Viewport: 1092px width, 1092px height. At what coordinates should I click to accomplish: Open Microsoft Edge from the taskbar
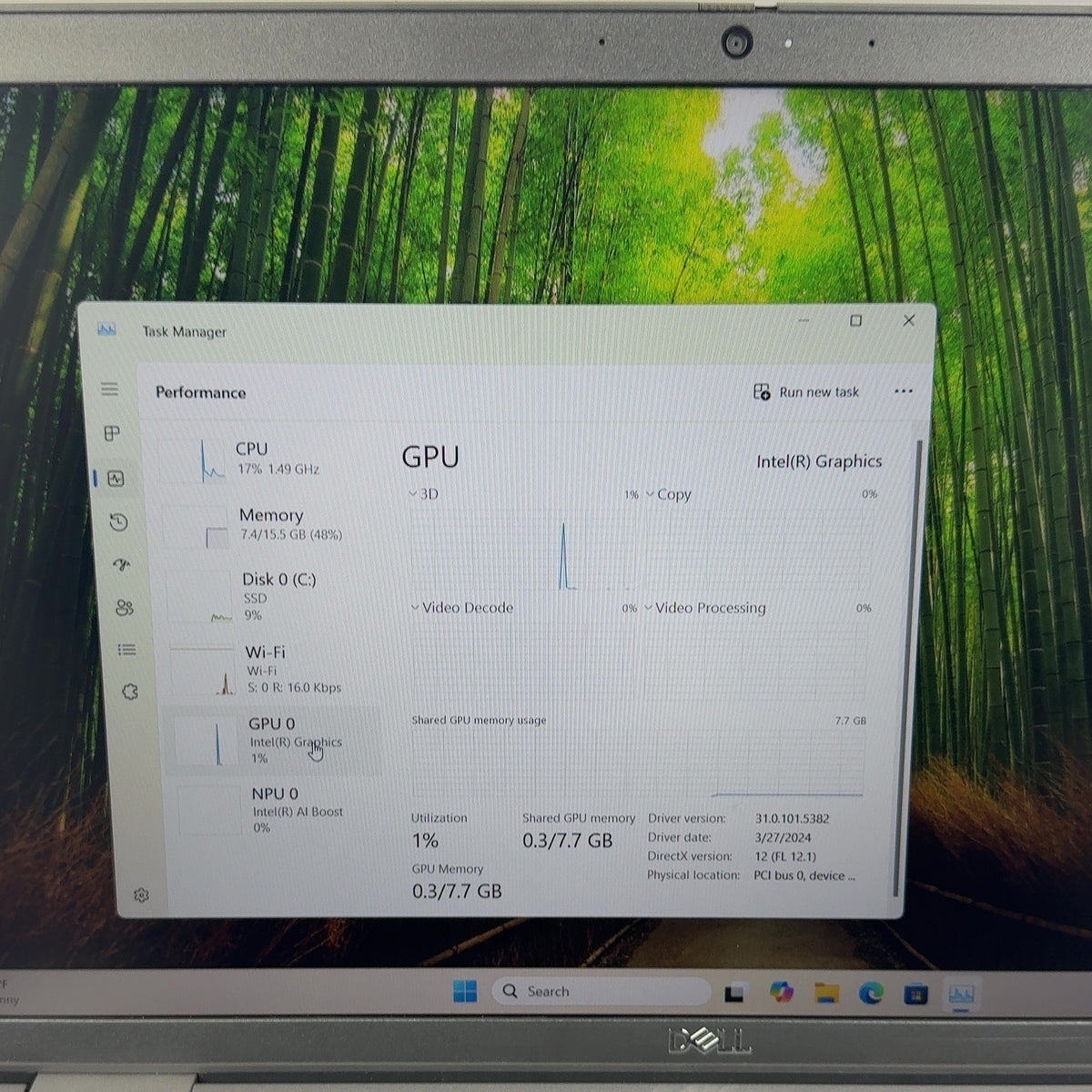(x=871, y=994)
